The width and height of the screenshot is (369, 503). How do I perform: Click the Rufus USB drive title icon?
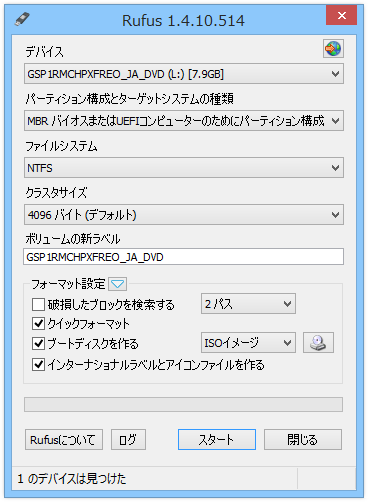tap(22, 19)
